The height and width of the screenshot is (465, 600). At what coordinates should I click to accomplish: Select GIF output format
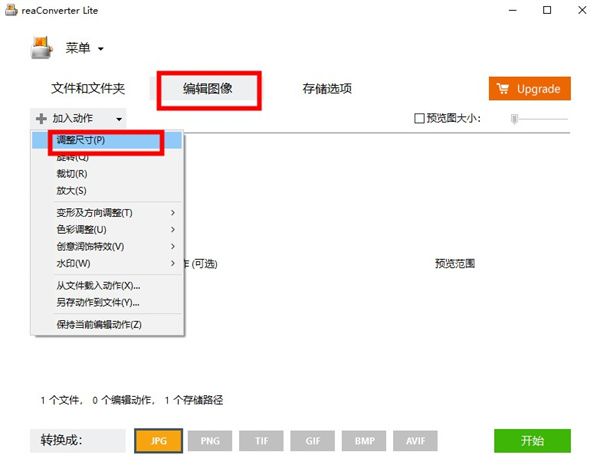(x=312, y=440)
